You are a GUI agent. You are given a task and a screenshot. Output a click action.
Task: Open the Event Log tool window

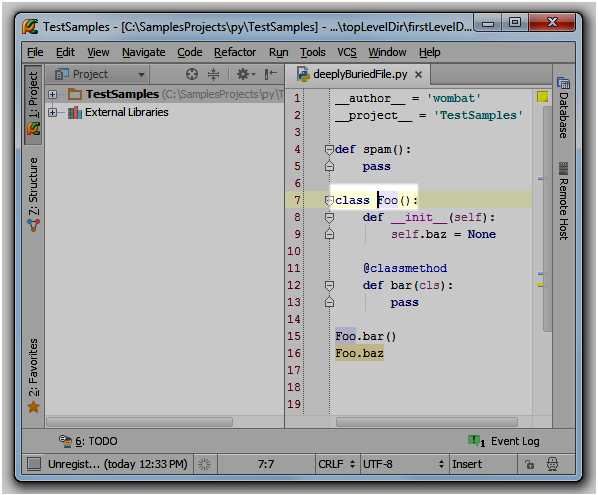pos(503,441)
